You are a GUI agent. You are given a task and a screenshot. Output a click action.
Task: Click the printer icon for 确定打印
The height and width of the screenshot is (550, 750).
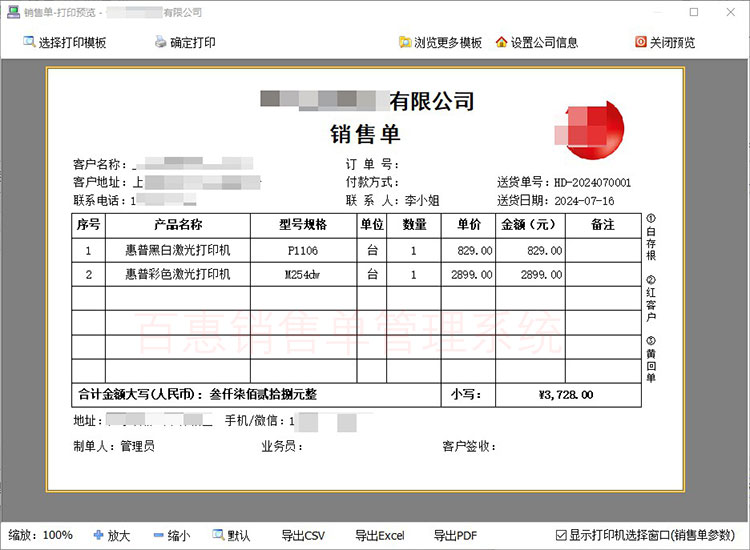161,42
